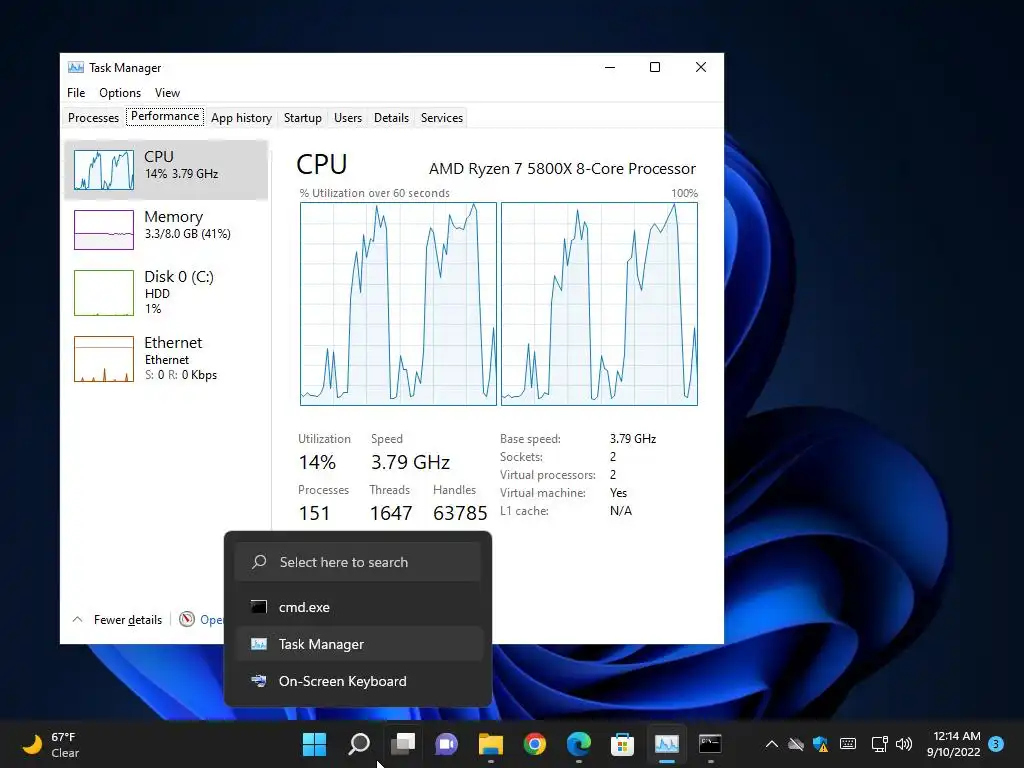Click the AMD Ryzen 7 5800X processor name
The width and height of the screenshot is (1024, 768).
click(x=562, y=168)
